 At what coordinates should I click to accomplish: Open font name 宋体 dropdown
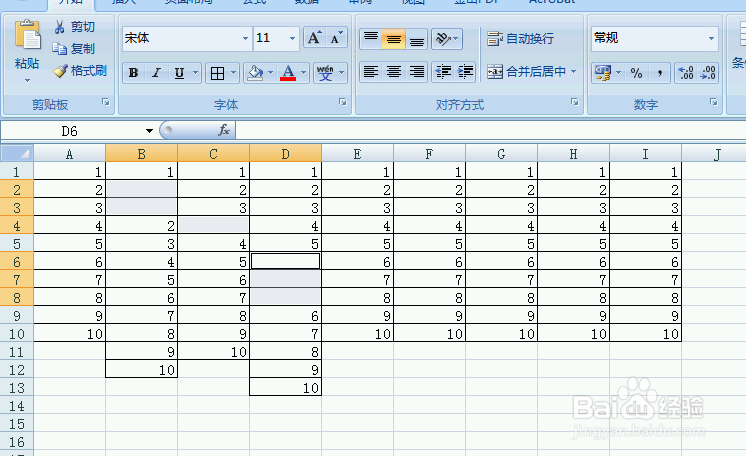click(x=245, y=38)
